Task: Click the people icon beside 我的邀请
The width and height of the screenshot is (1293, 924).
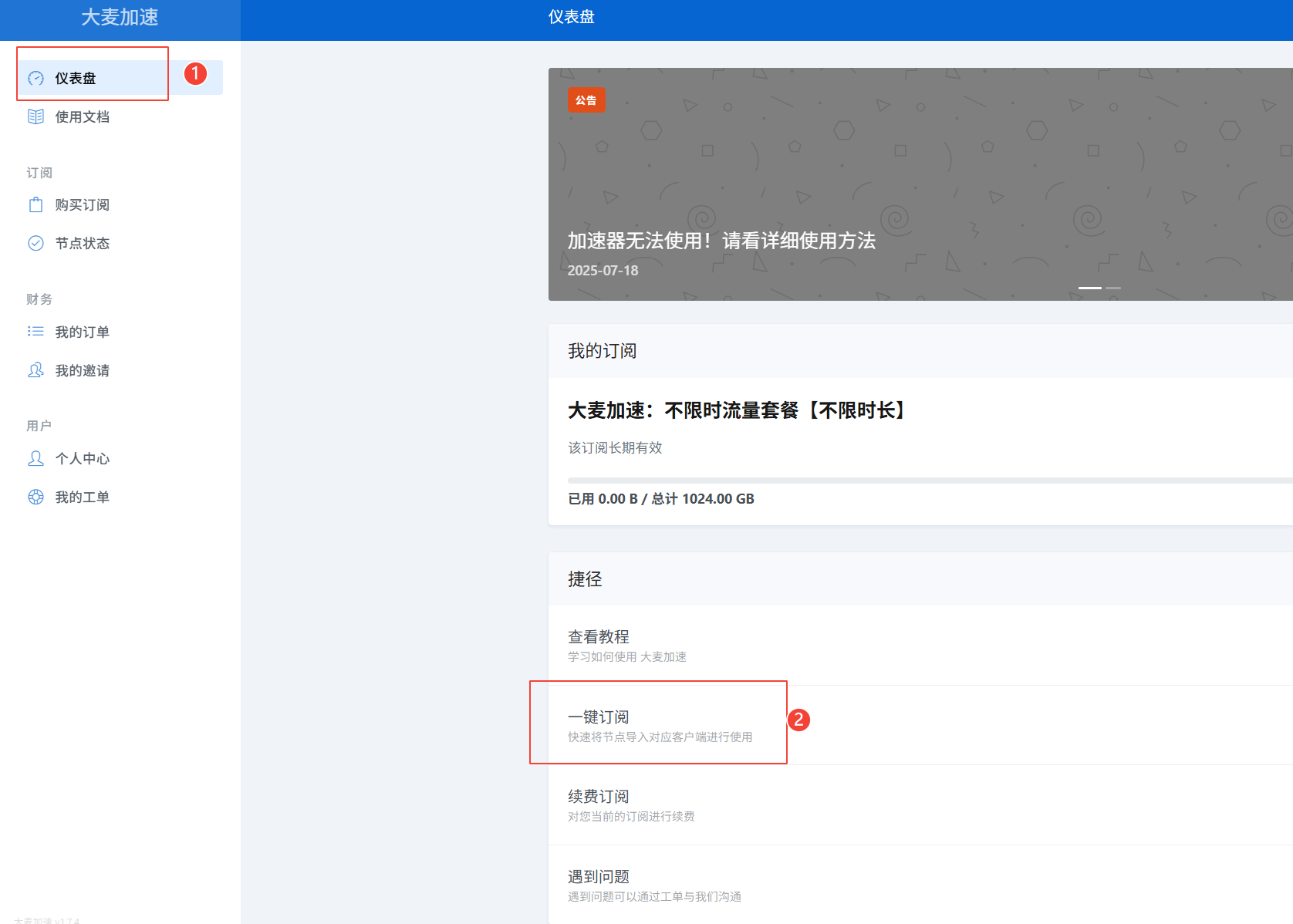Action: [35, 370]
